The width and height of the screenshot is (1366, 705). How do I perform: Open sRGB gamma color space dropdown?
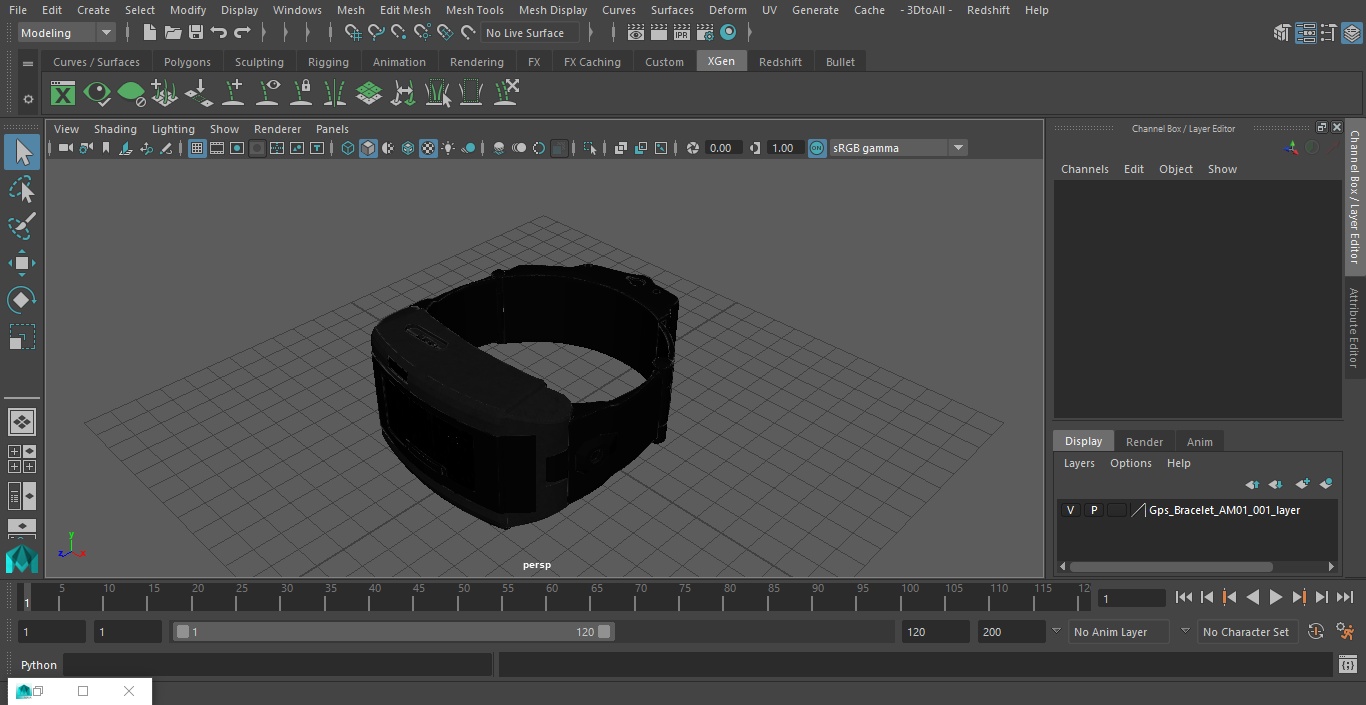tap(898, 148)
